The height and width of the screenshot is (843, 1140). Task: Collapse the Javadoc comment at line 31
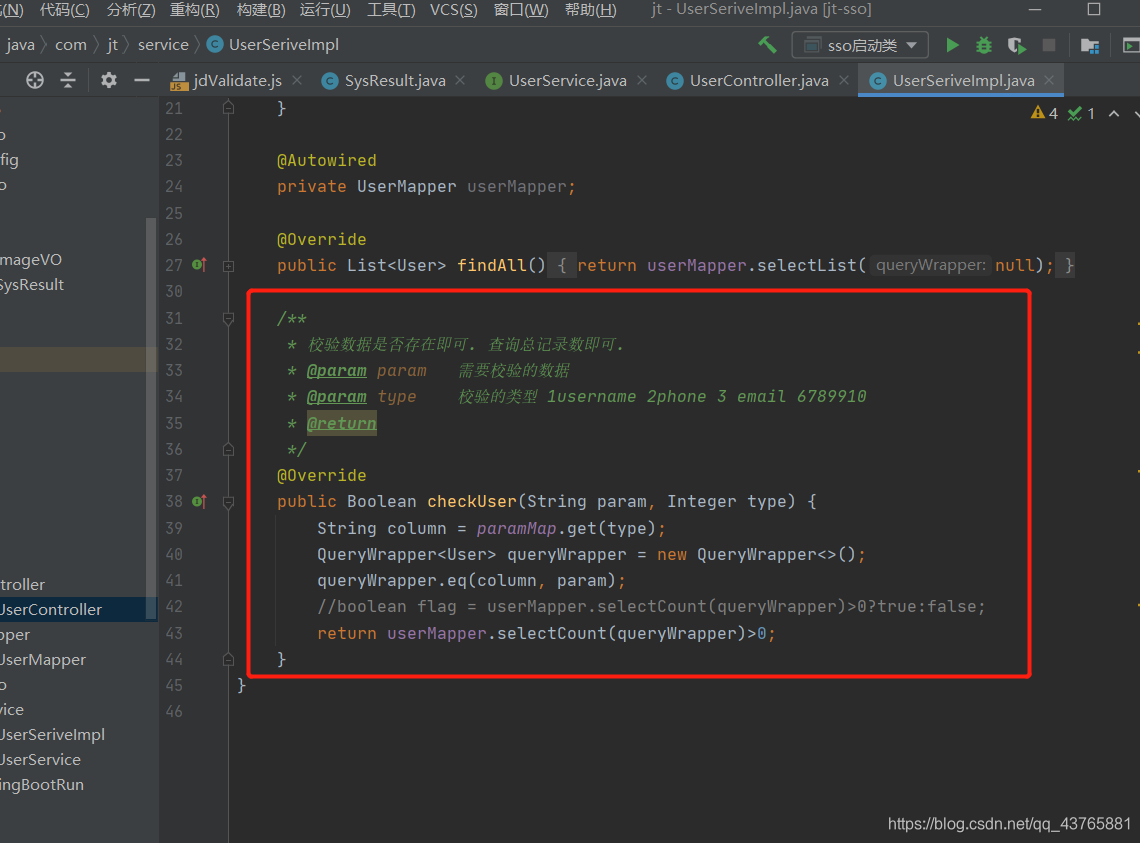(x=228, y=318)
